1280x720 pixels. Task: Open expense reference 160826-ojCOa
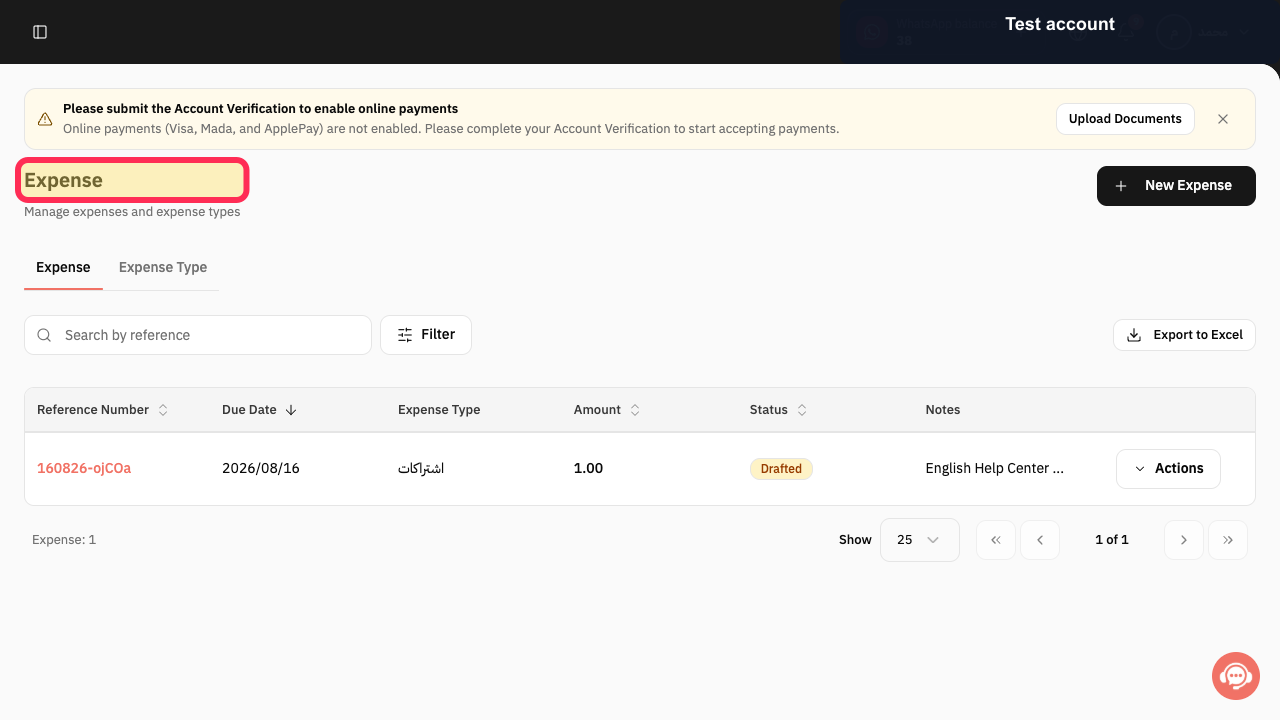[84, 468]
